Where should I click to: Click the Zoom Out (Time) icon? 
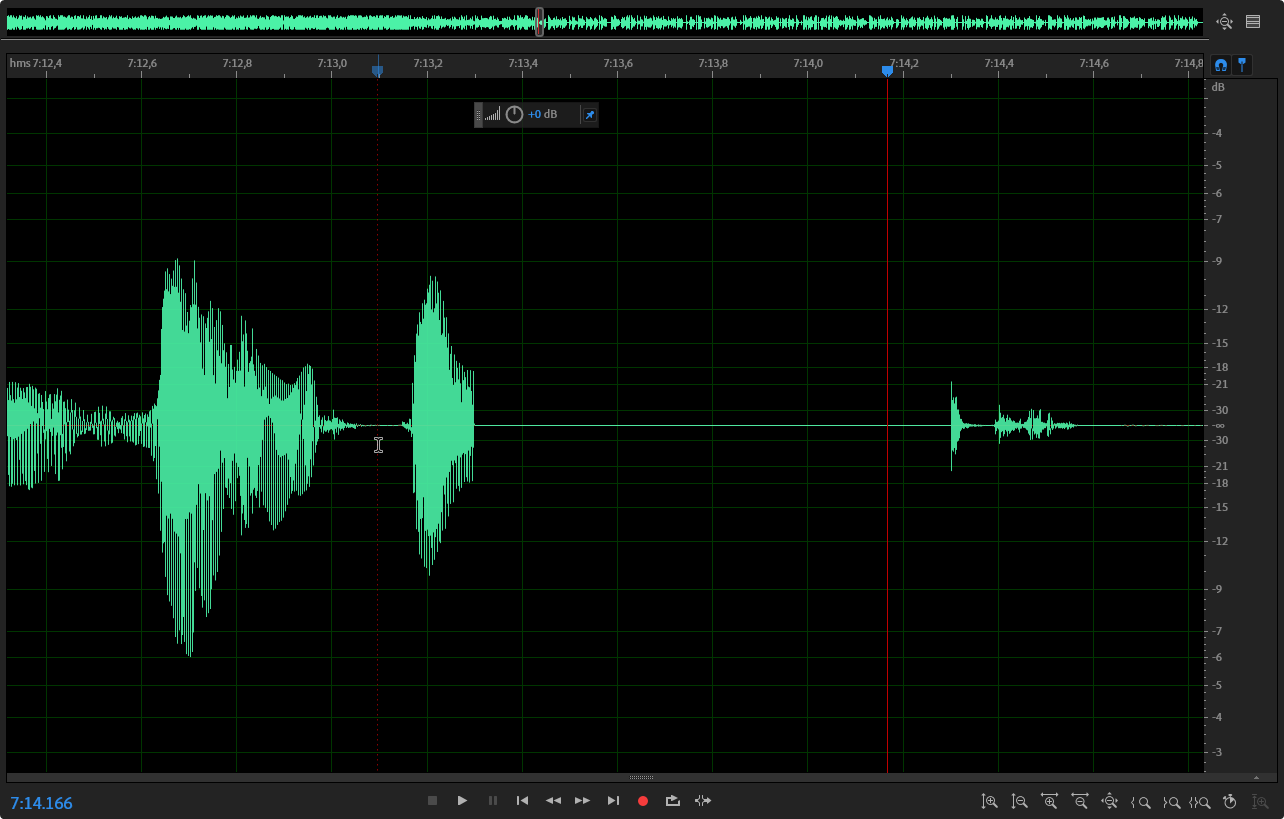pos(1079,801)
